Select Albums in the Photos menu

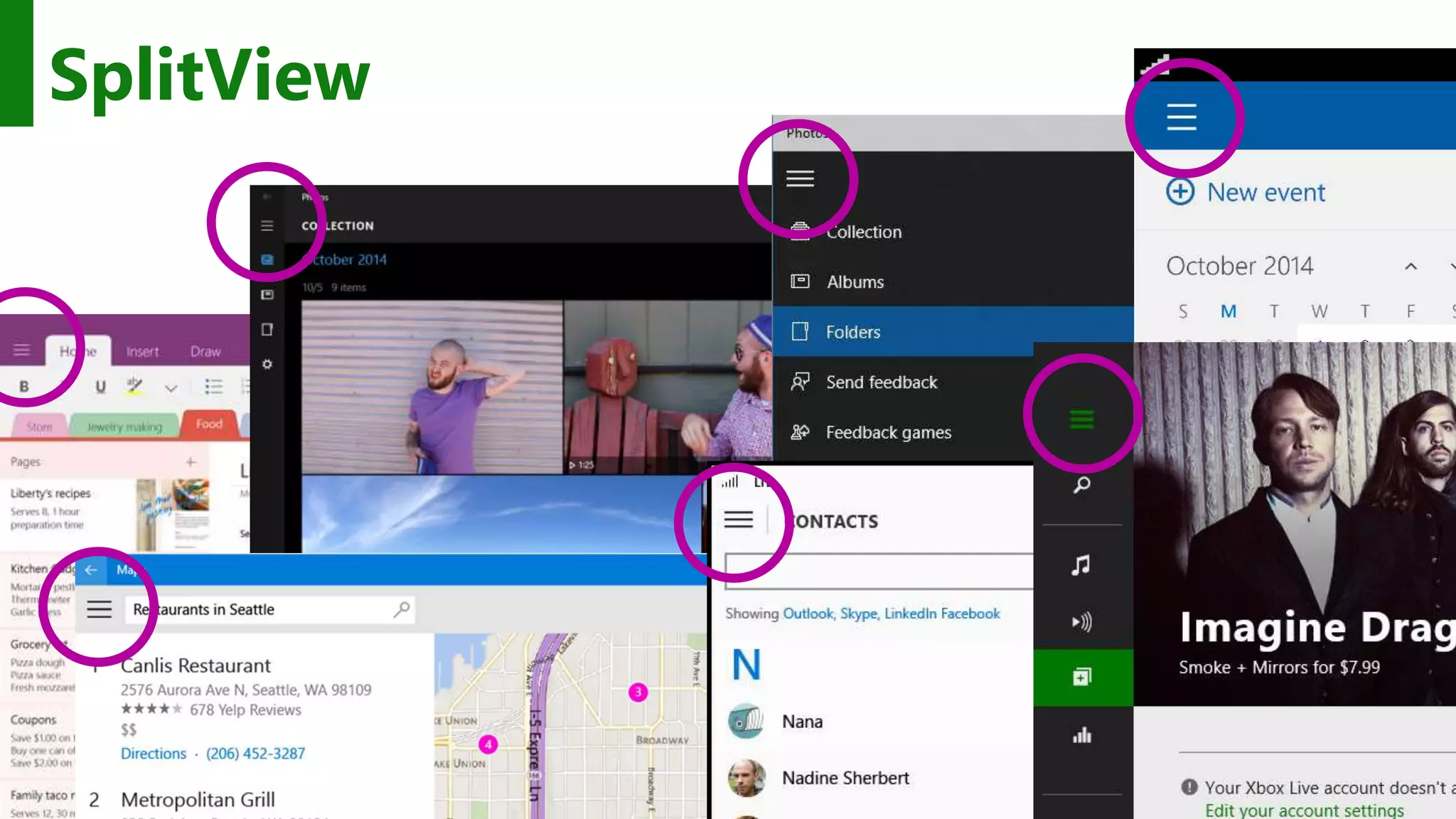pos(855,282)
